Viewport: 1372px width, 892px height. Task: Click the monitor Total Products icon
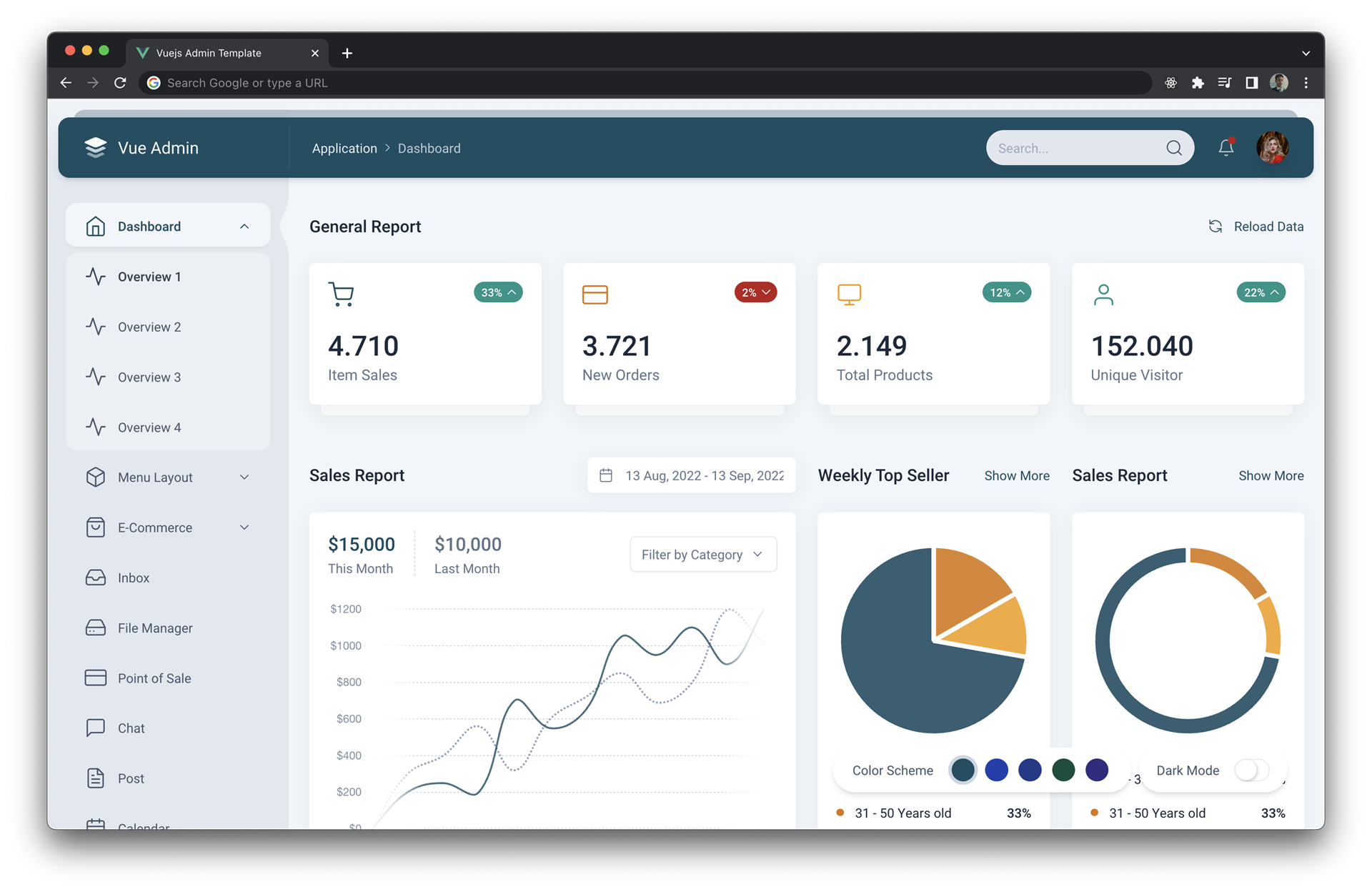coord(848,295)
